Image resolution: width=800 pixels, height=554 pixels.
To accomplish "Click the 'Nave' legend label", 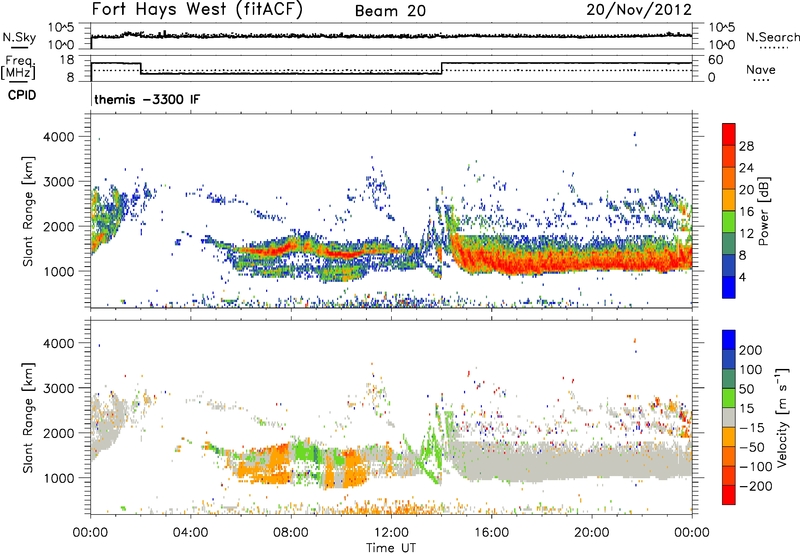I will click(x=761, y=69).
